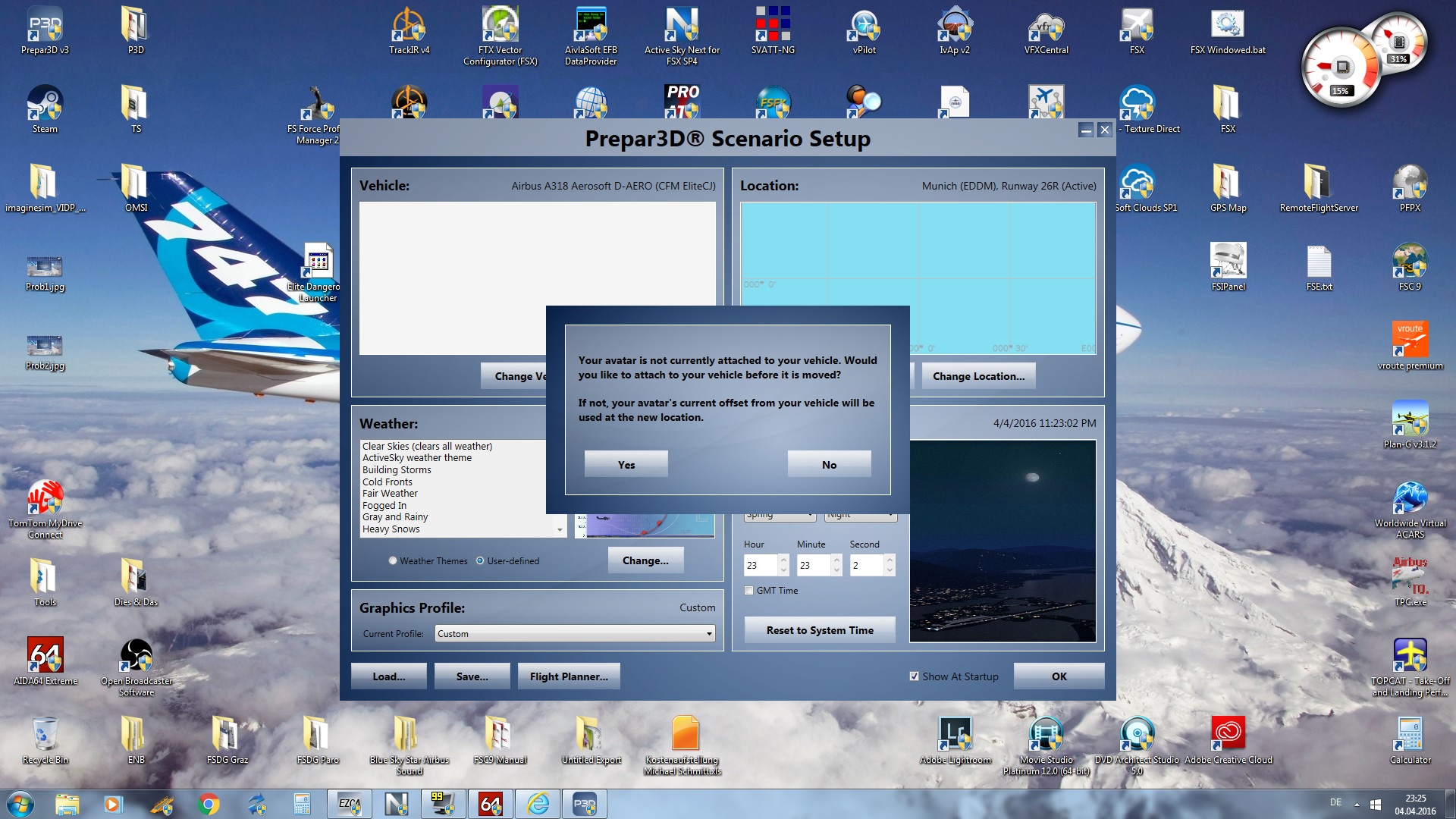Click the Change Location... button
Viewport: 1456px width, 819px height.
[978, 376]
